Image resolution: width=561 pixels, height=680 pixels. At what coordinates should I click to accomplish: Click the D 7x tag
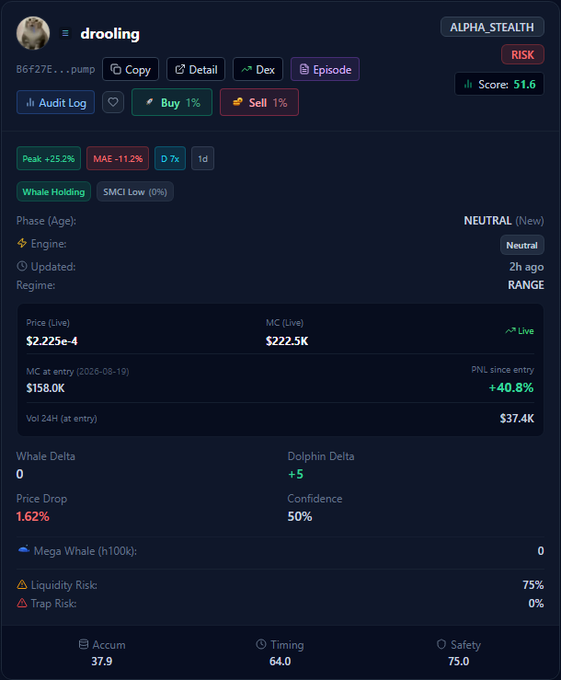[x=170, y=158]
